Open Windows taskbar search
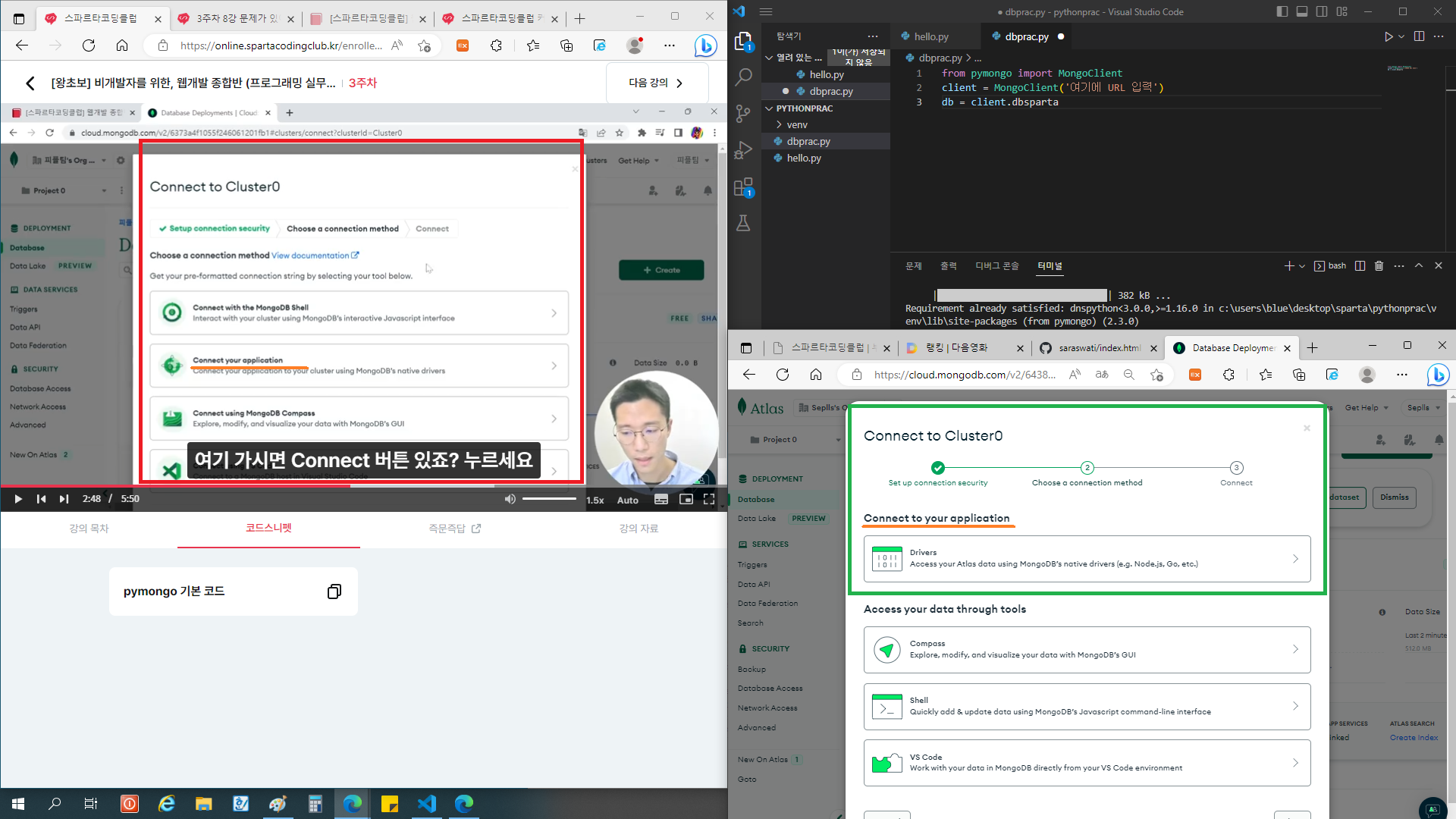Screen dimensions: 1456x819 [55, 804]
